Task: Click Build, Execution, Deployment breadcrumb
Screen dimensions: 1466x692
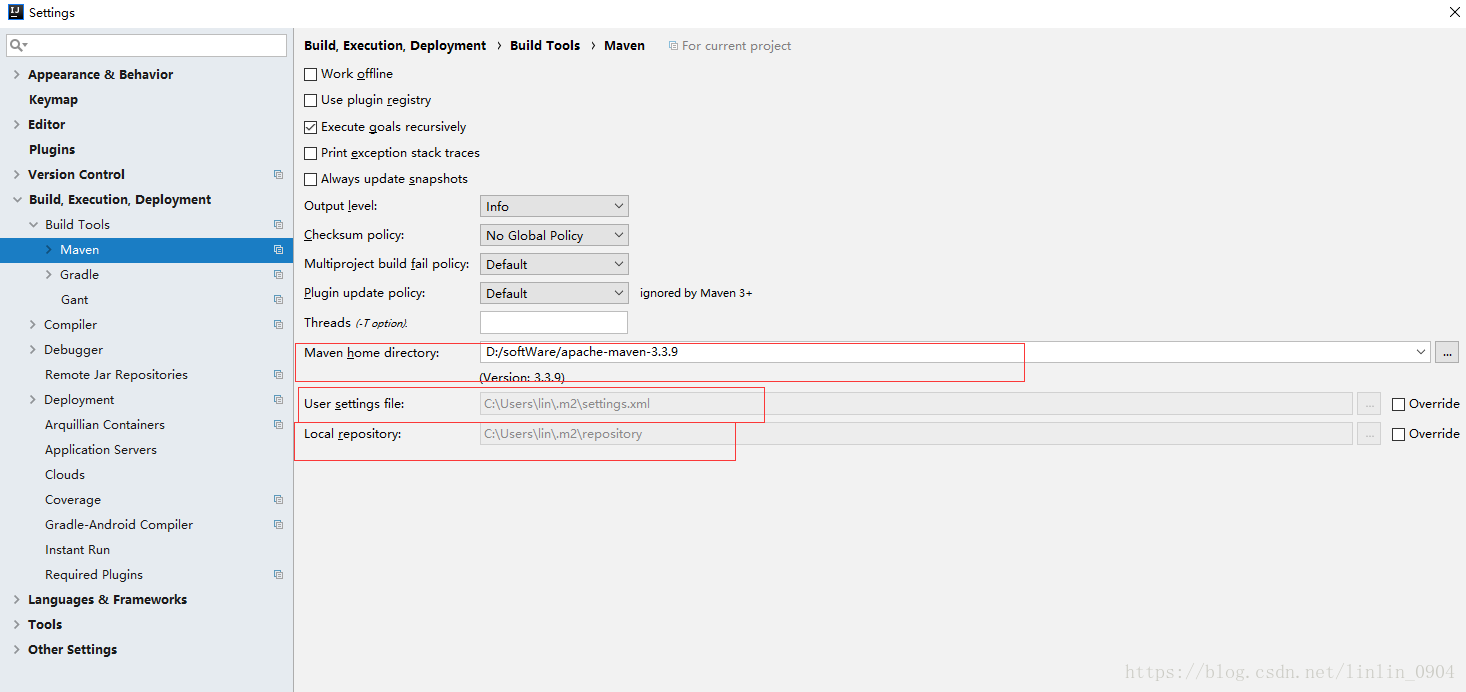Action: click(395, 46)
